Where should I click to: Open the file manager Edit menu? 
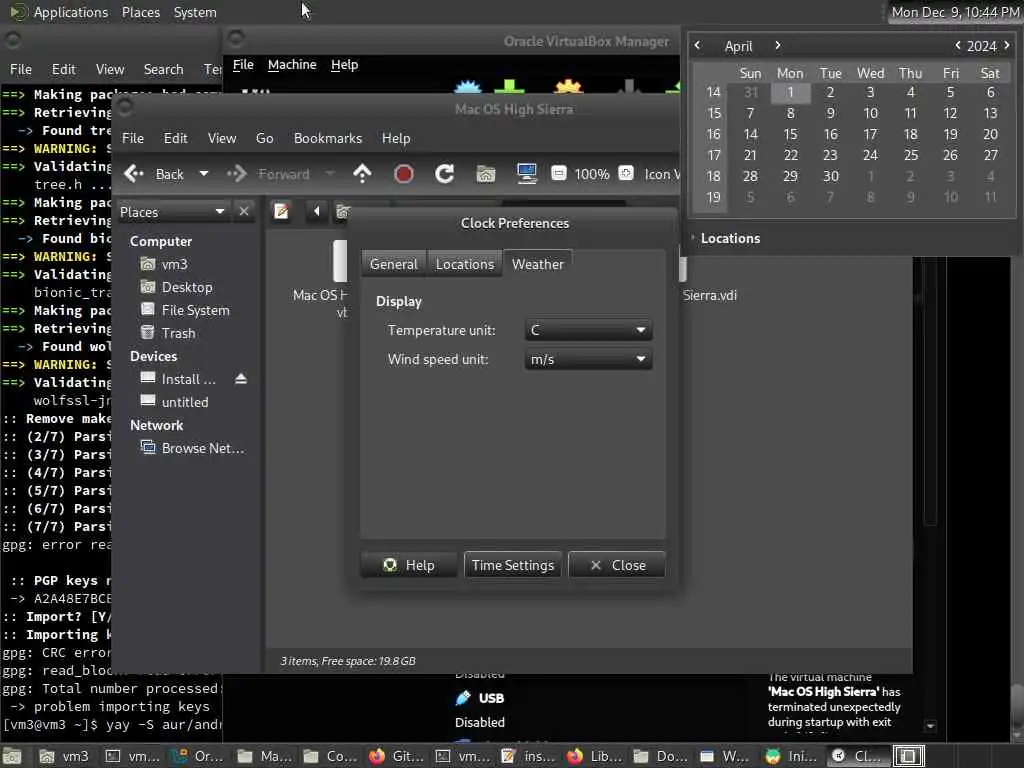click(175, 138)
